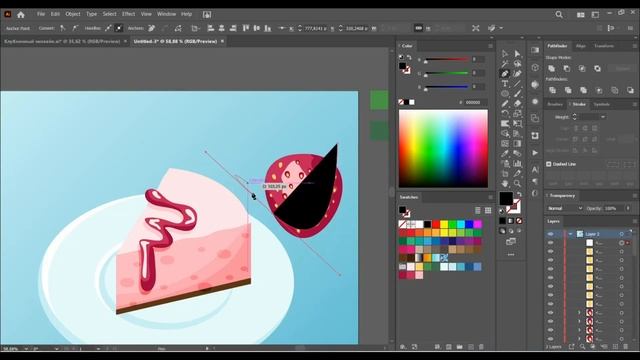Switch to the Align panel tab
The height and width of the screenshot is (360, 640).
[581, 46]
